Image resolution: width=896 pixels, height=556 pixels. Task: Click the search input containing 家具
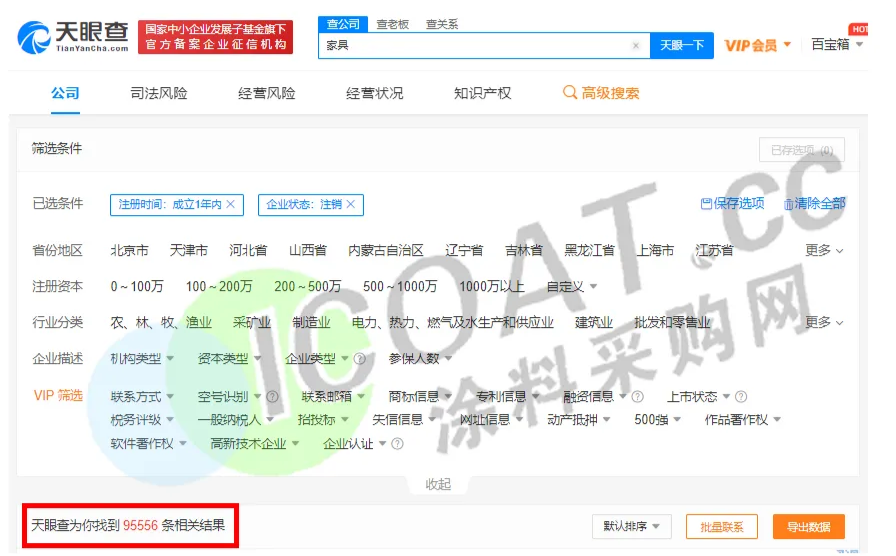475,46
